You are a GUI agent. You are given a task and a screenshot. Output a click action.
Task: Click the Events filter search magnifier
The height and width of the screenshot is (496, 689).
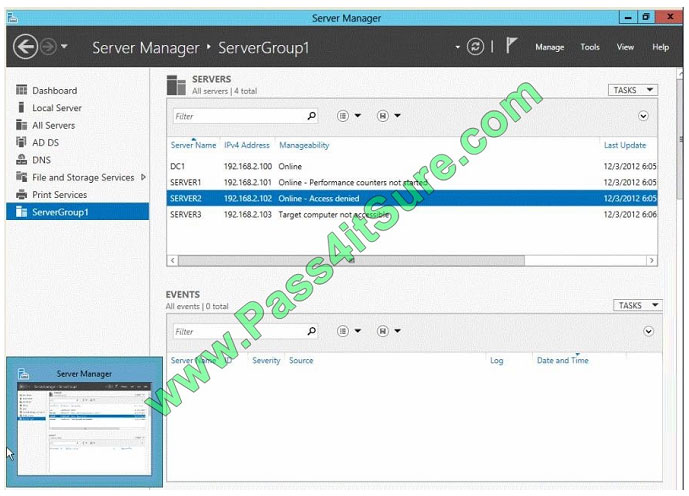pos(312,331)
